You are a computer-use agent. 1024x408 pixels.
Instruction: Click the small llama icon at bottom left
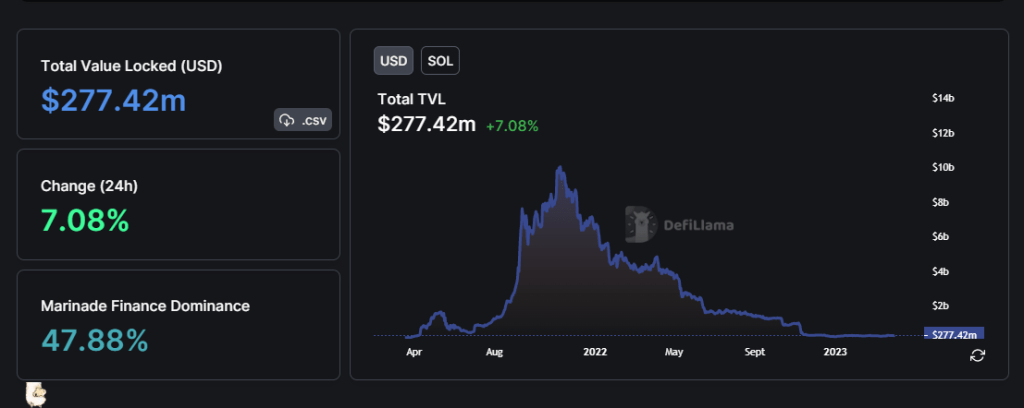point(36,394)
